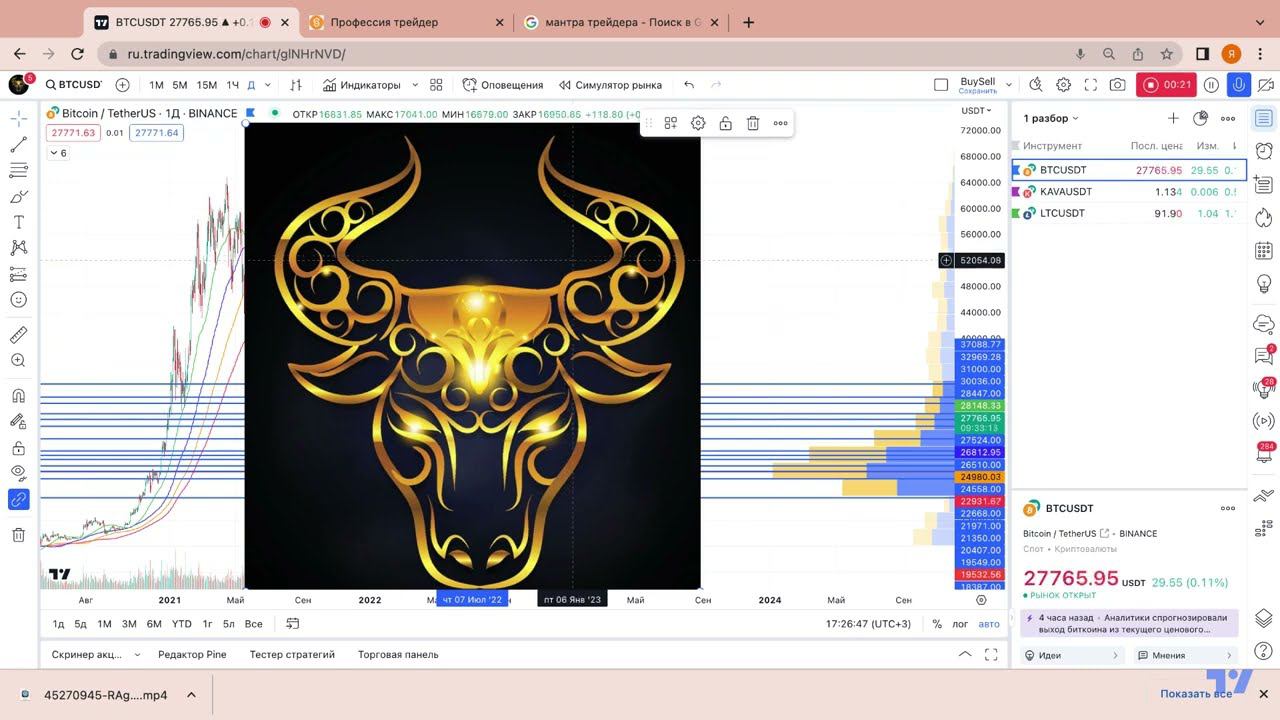Screen dimensions: 1280x720
Task: Remove drawings with left toolbar trash icon
Action: click(x=18, y=535)
